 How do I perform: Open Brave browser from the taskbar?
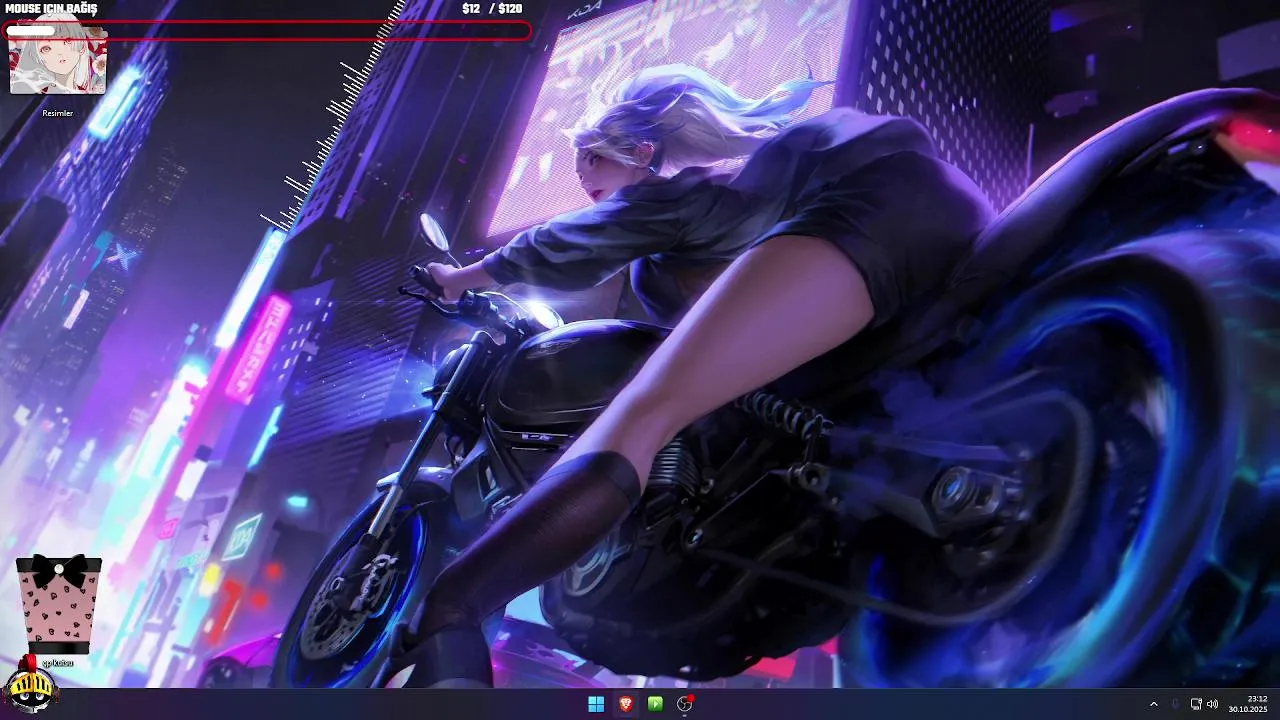coord(625,704)
